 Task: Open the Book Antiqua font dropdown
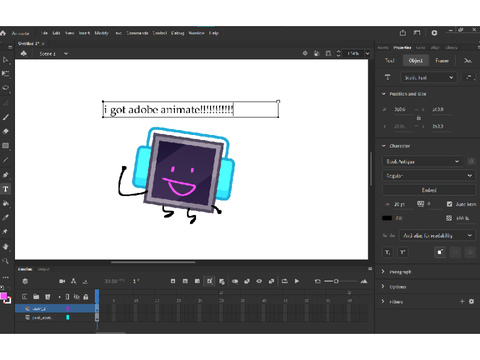423,162
